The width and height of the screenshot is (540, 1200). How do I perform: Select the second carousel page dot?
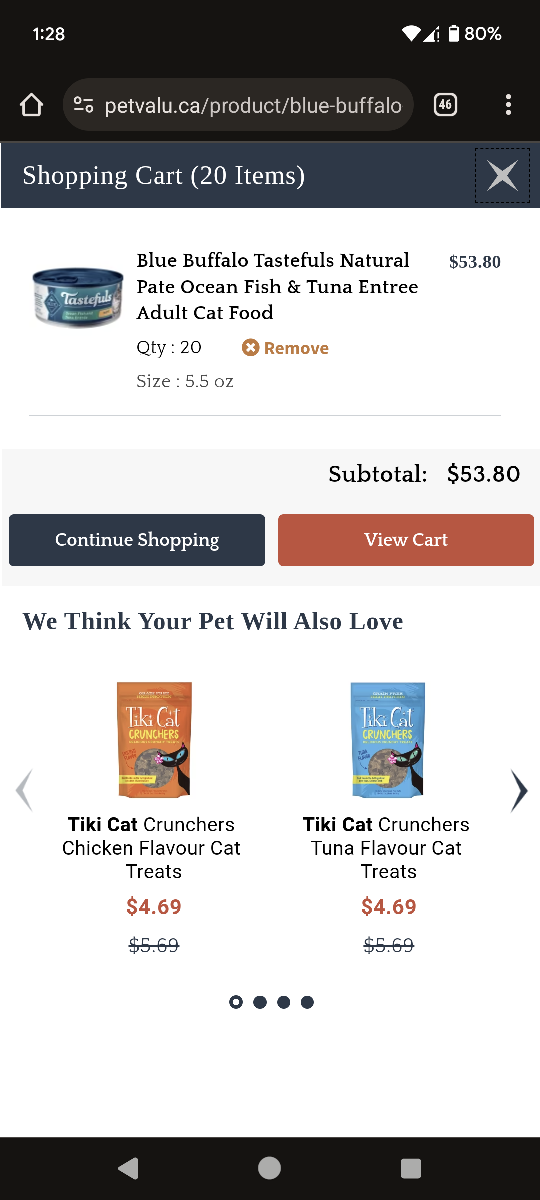[260, 1002]
